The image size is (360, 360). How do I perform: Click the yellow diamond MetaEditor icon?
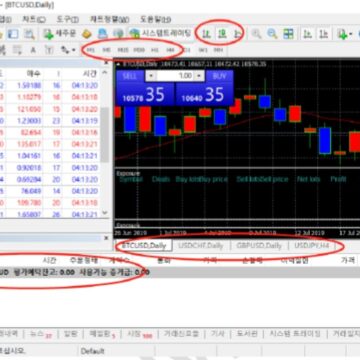87,34
